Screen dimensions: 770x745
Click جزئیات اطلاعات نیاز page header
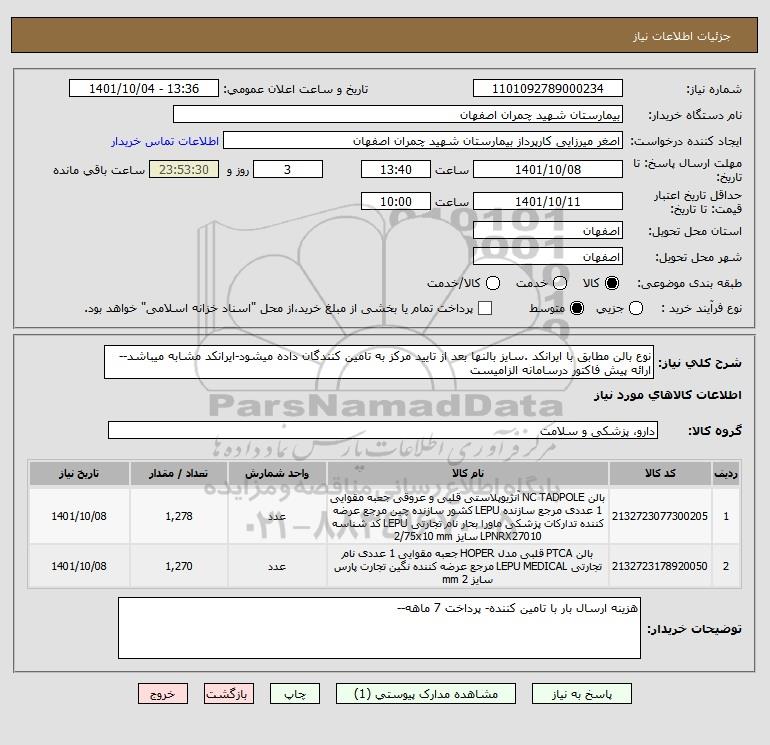[x=682, y=36]
